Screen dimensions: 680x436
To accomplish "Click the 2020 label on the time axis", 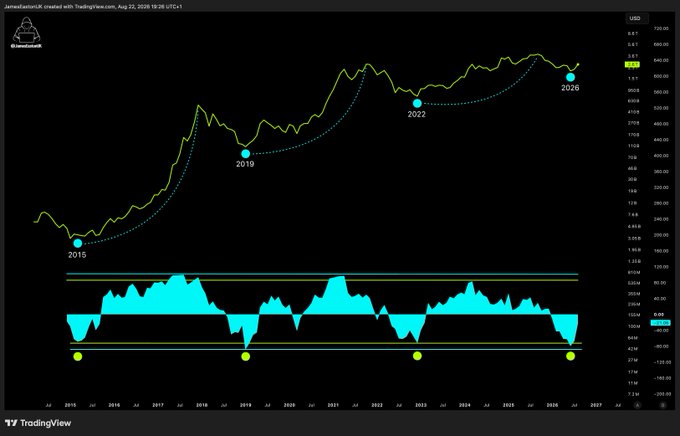I will (289, 405).
